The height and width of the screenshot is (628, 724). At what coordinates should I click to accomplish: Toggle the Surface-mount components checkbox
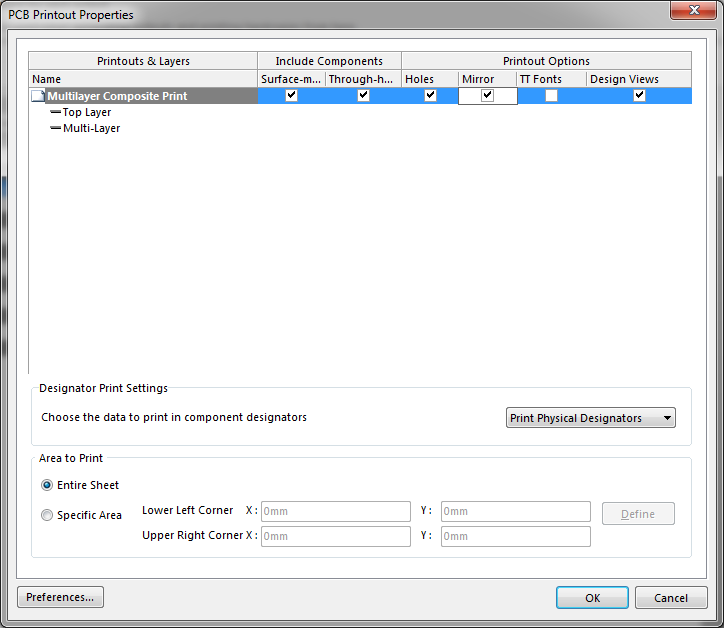coord(291,95)
